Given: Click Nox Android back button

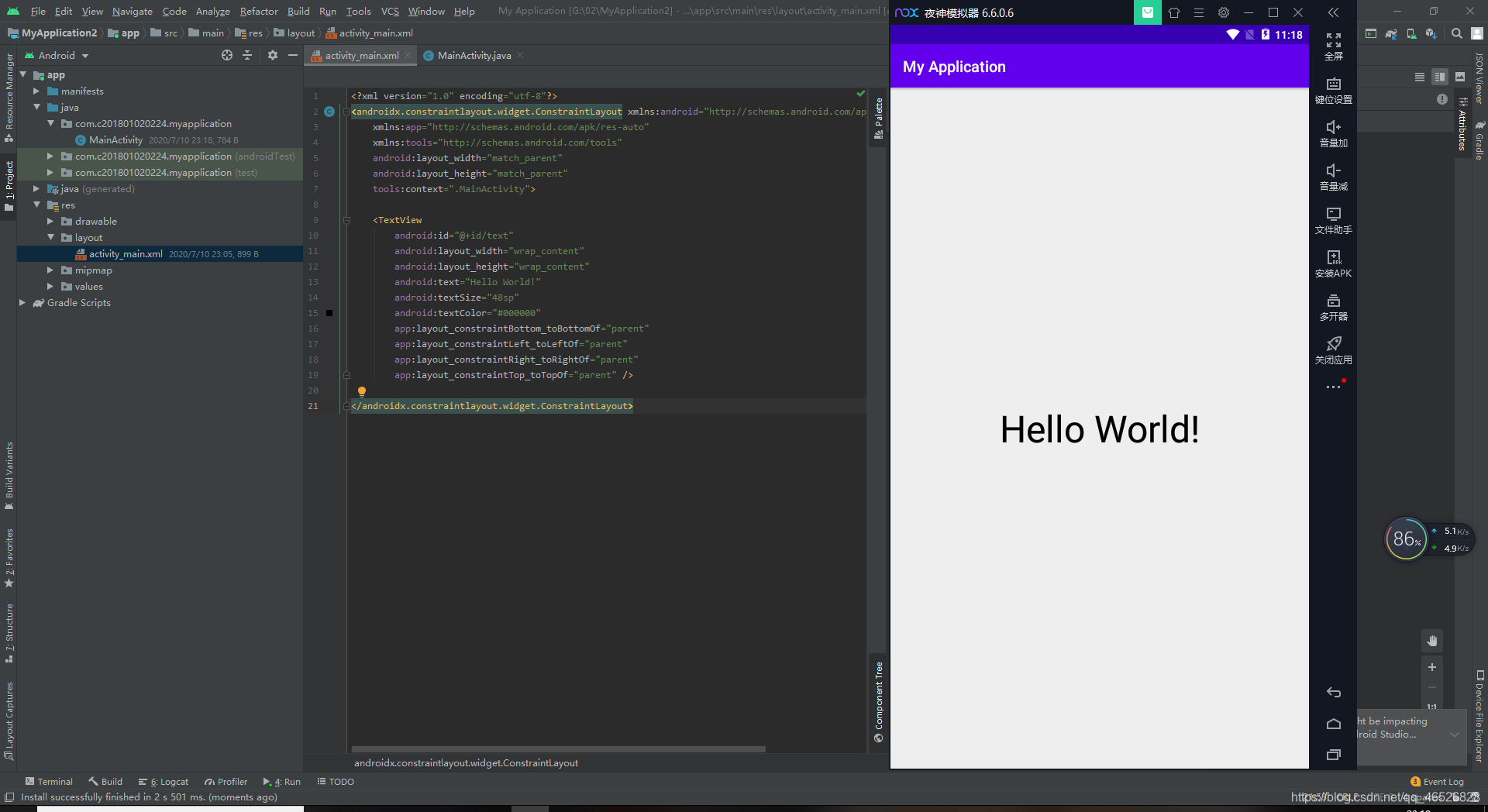Looking at the screenshot, I should pos(1333,693).
